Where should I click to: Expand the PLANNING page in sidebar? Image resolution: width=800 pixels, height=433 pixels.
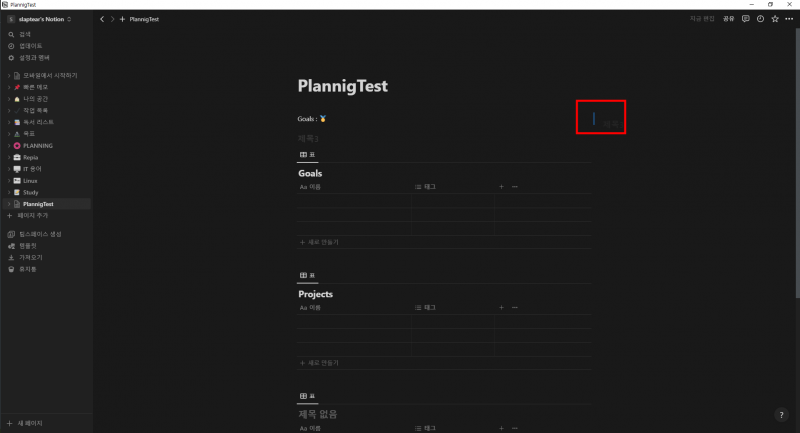[x=9, y=146]
